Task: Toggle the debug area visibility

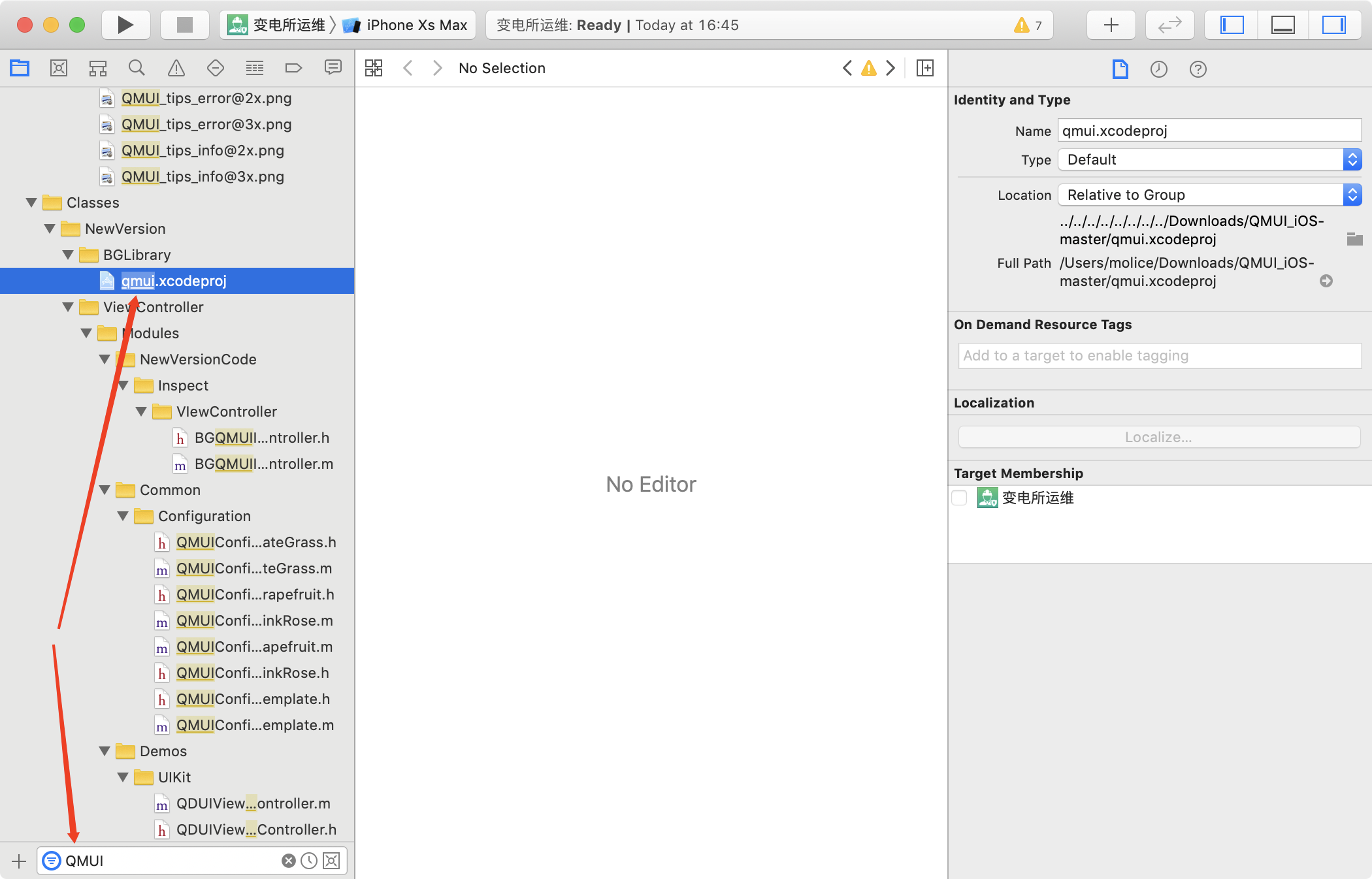Action: tap(1282, 25)
